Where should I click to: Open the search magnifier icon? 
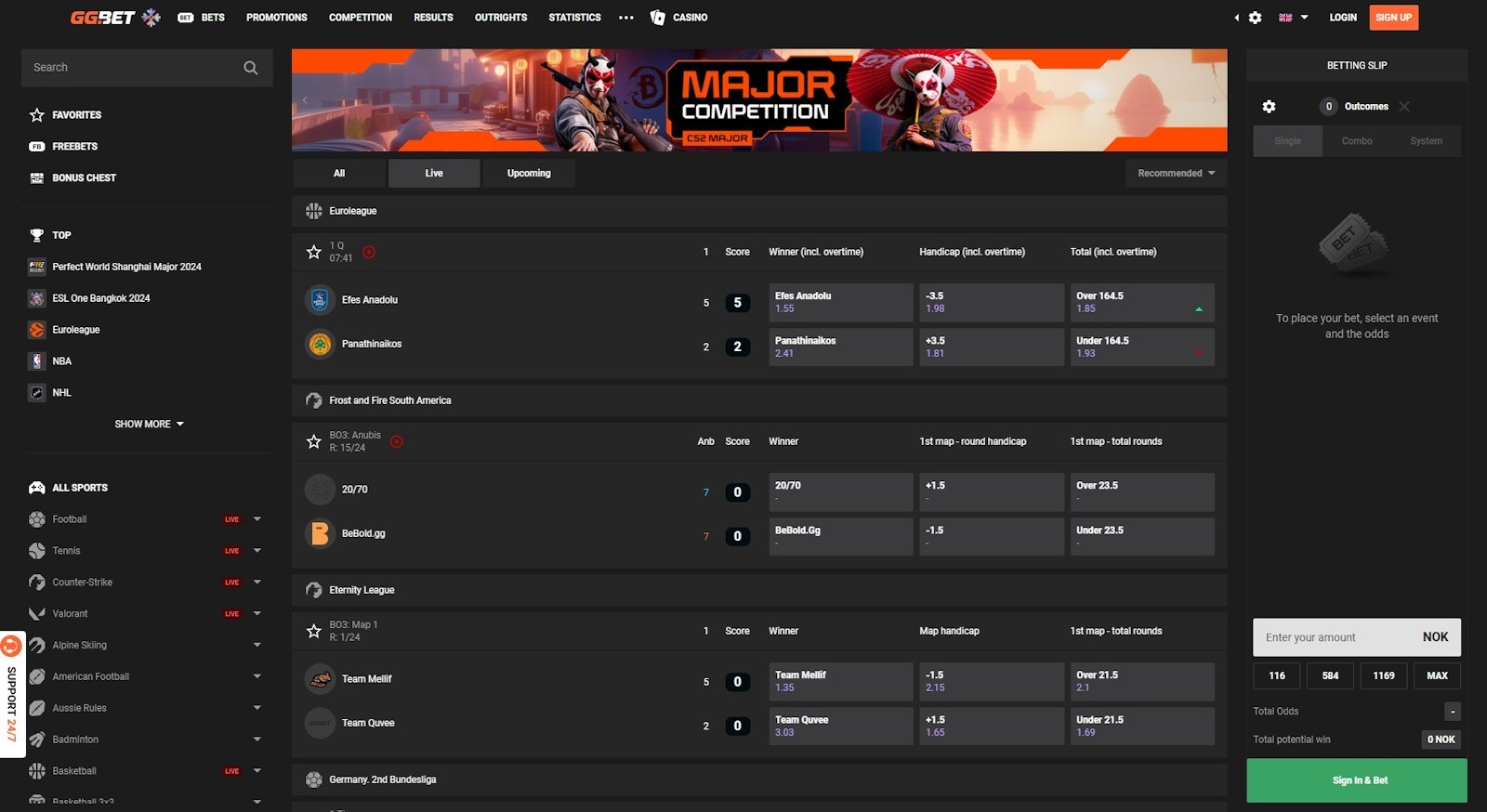tap(251, 68)
